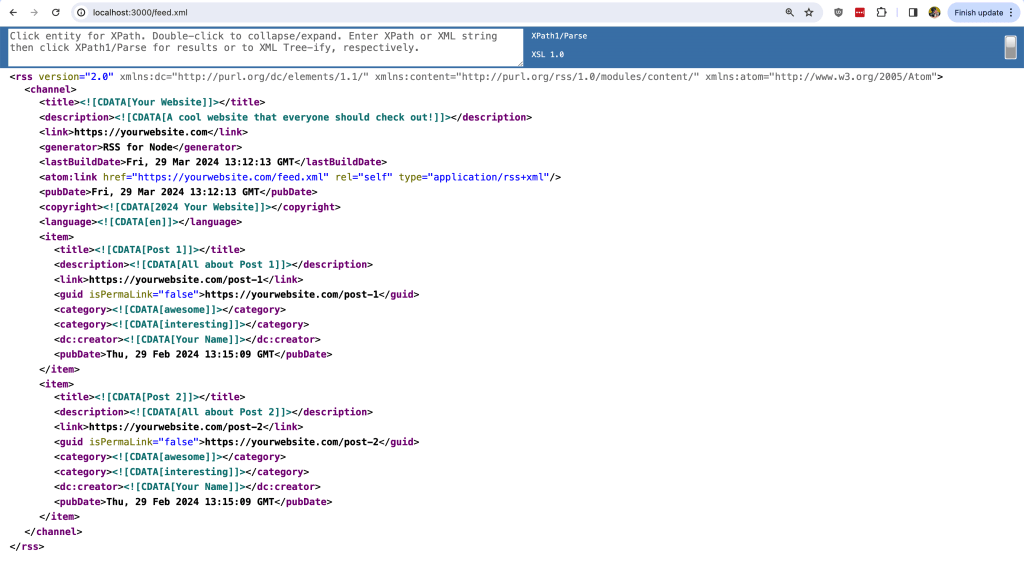Select the first item opening tag

click(x=56, y=236)
